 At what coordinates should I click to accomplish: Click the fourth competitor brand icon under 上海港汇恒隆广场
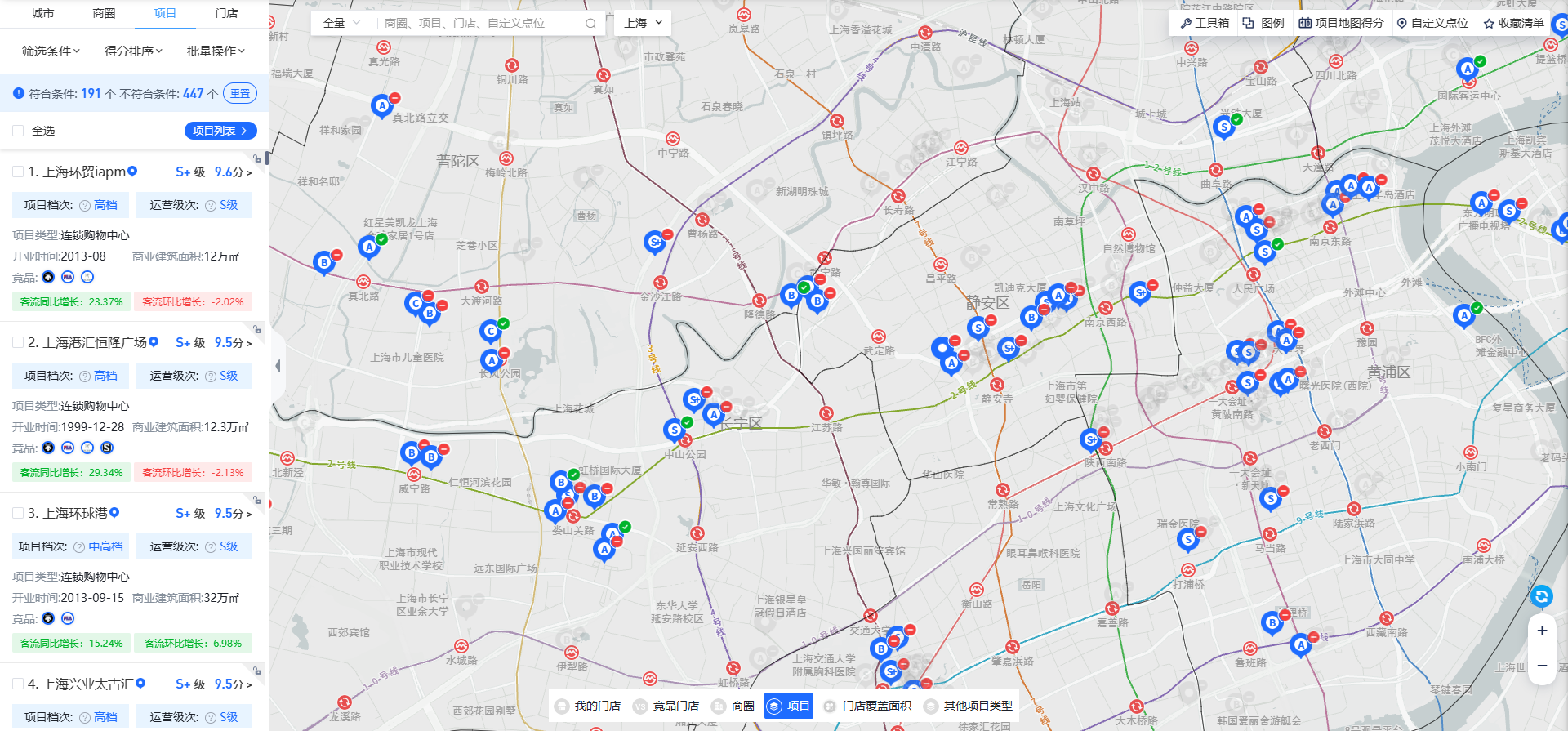click(107, 448)
